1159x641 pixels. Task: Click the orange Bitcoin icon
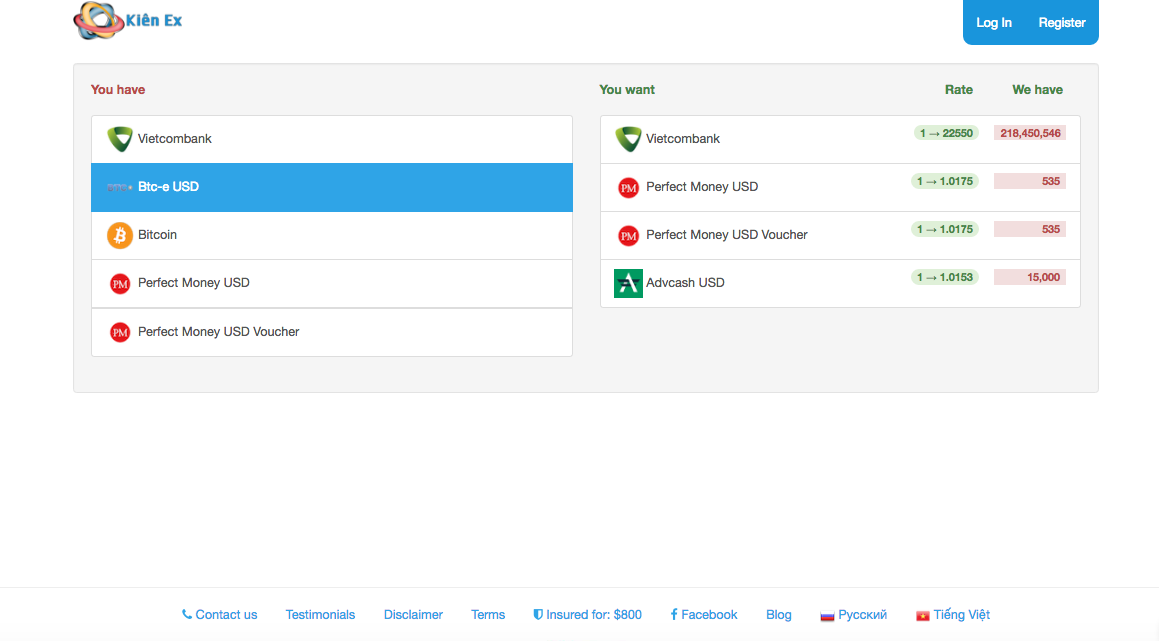coord(120,235)
